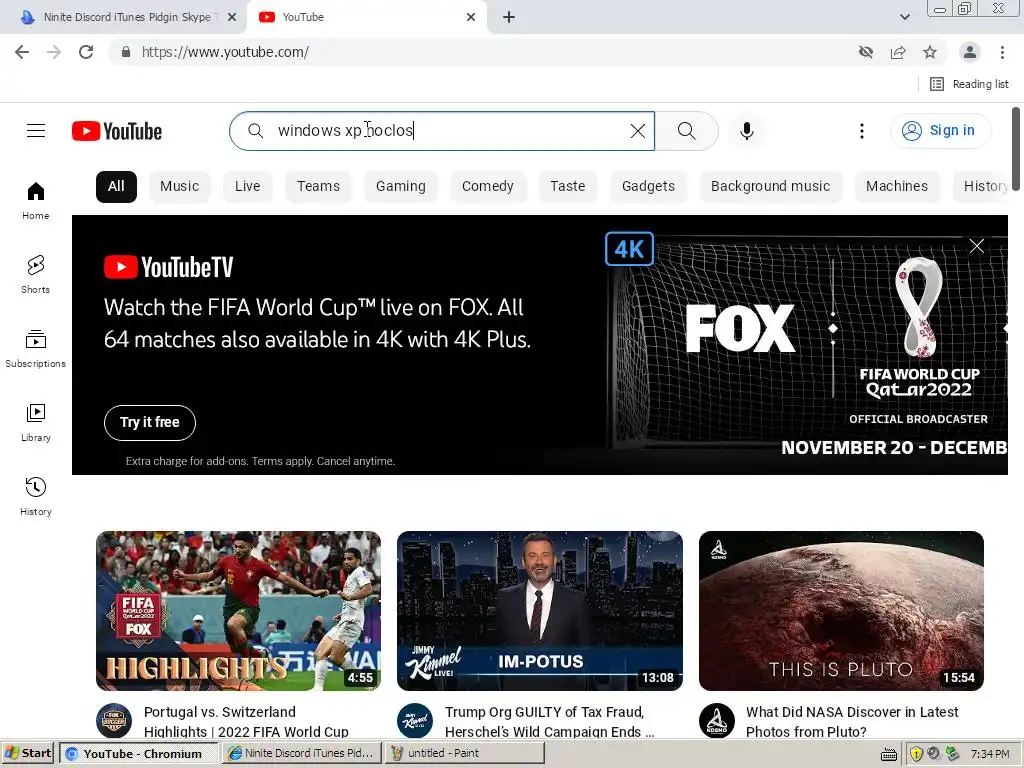This screenshot has height=768, width=1024.
Task: Select the Gaming filter chip
Action: 401,186
